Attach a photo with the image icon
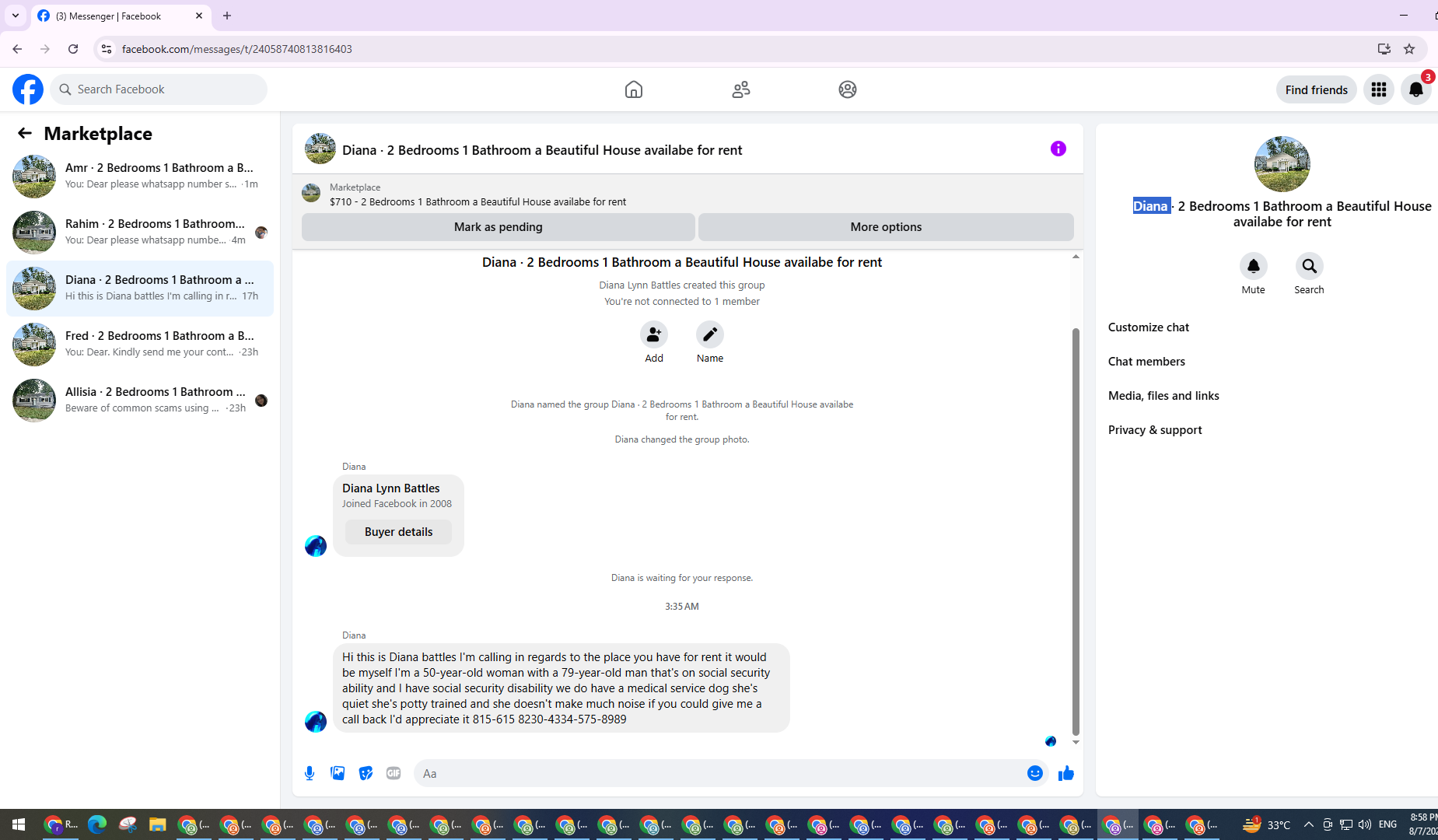 pyautogui.click(x=338, y=773)
